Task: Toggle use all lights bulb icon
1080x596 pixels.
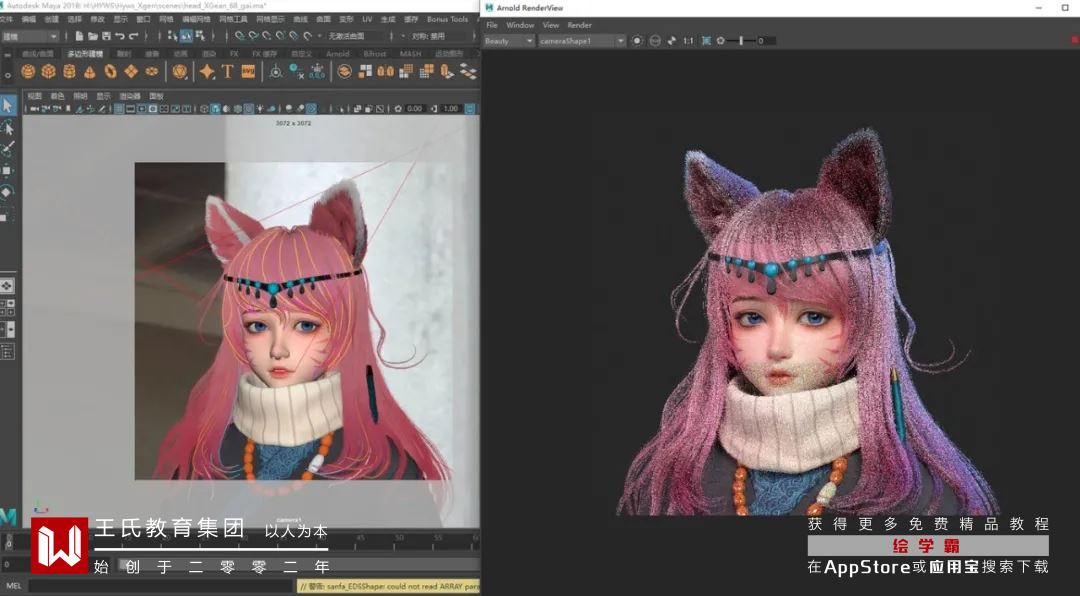Action: pos(260,108)
